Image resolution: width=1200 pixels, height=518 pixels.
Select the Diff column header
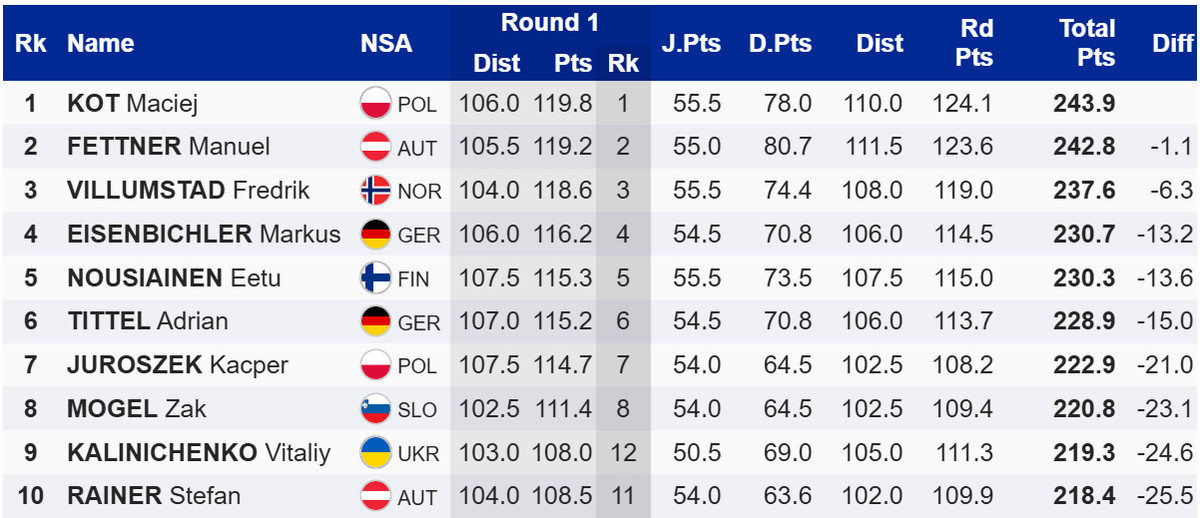click(x=1172, y=43)
